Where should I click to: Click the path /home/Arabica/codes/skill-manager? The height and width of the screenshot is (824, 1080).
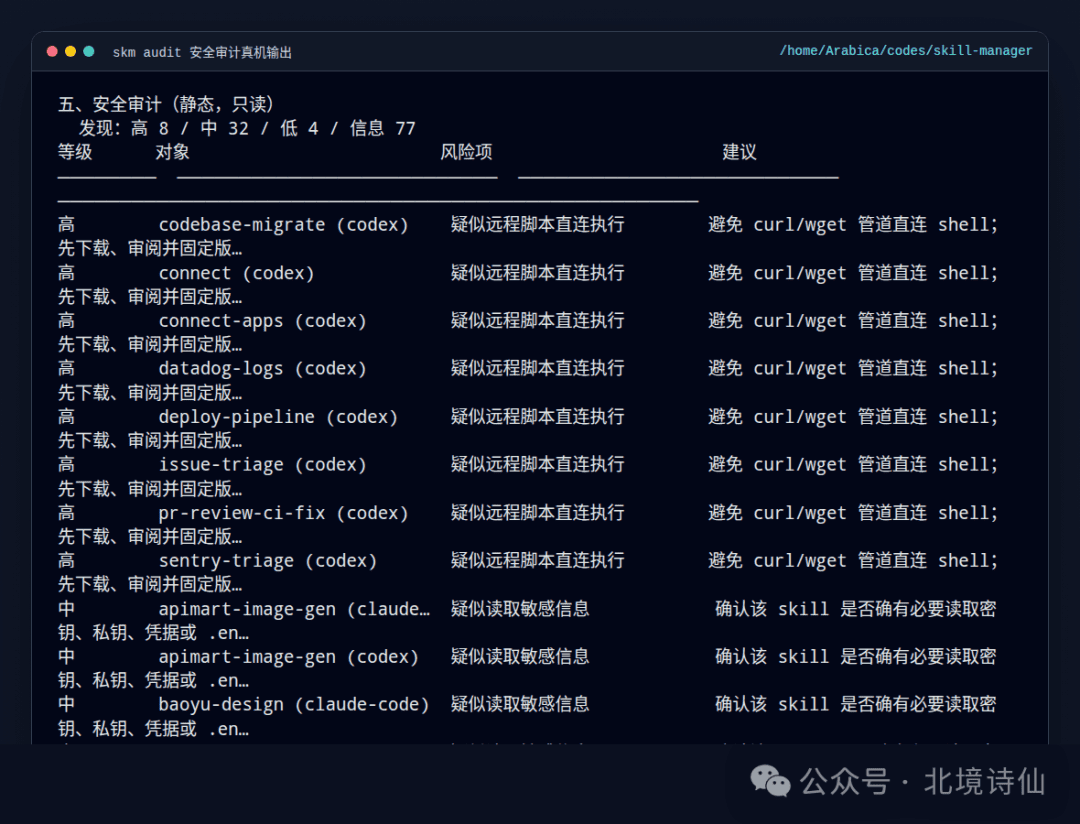[906, 51]
